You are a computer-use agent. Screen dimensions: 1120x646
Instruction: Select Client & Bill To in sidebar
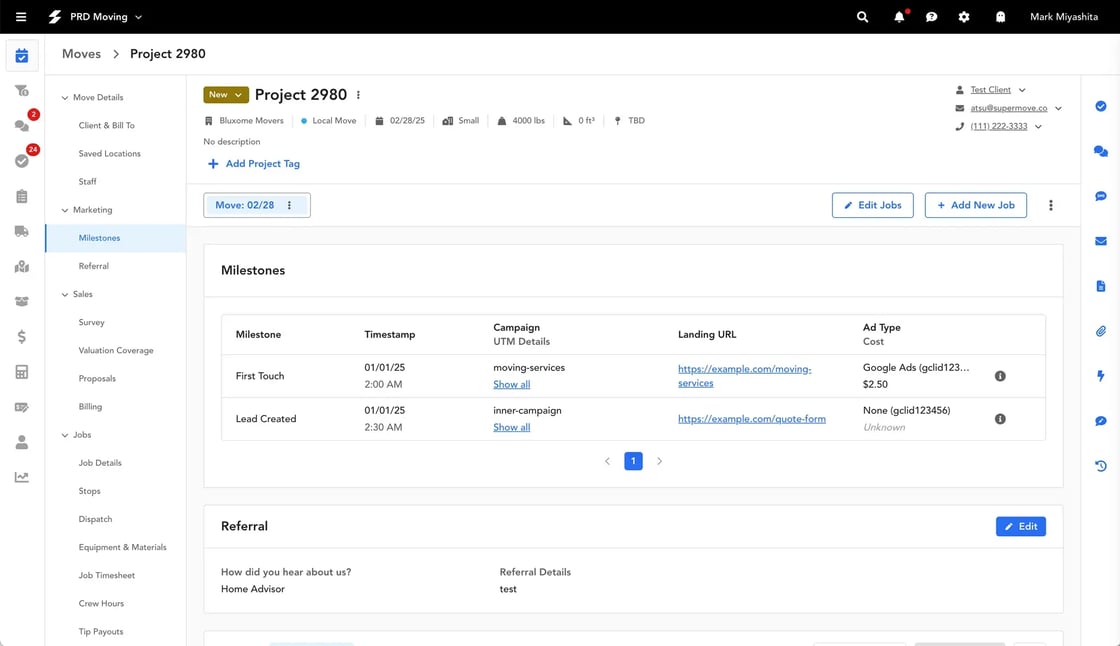(106, 126)
